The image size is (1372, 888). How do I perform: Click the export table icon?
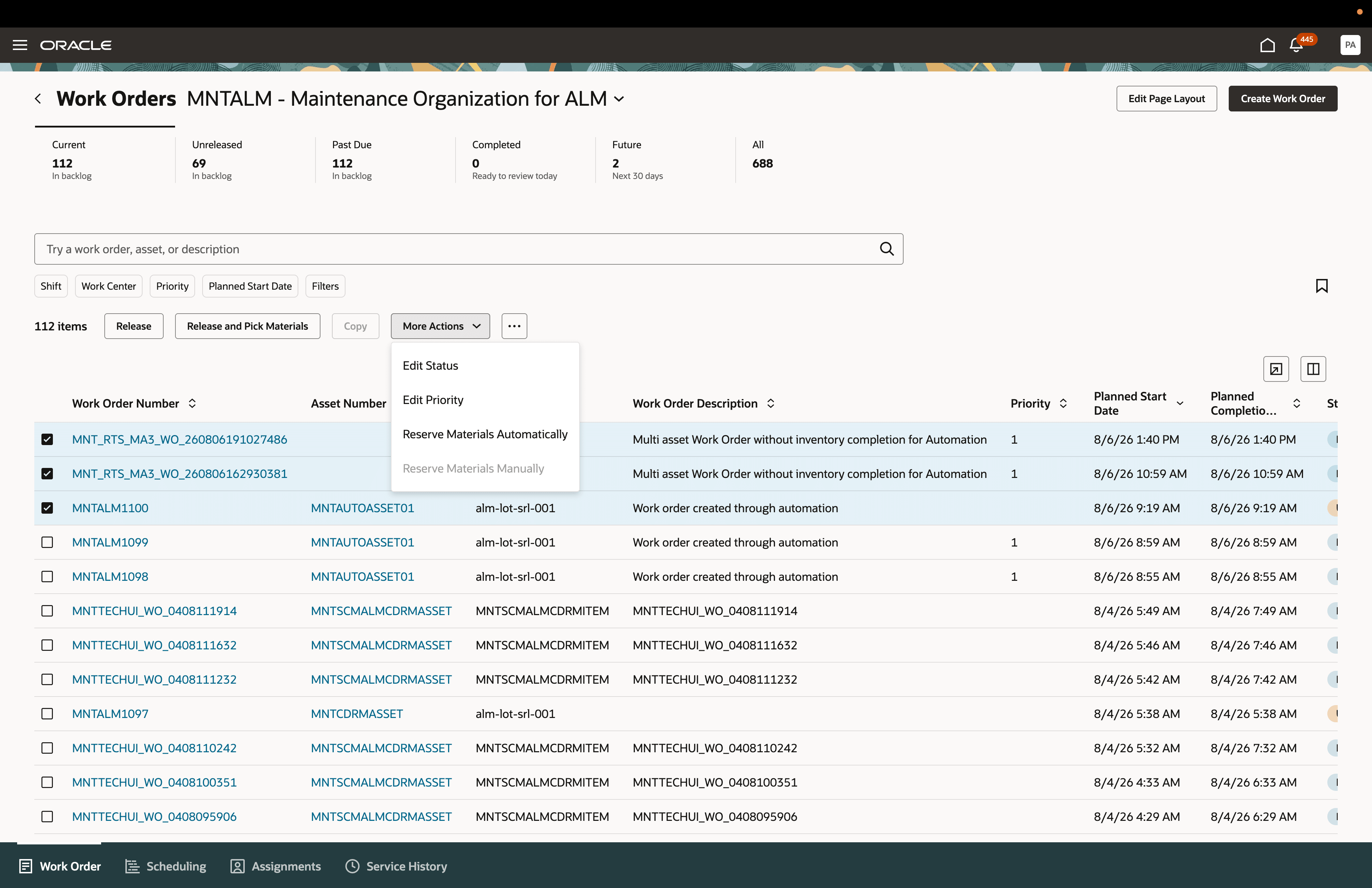pyautogui.click(x=1276, y=369)
